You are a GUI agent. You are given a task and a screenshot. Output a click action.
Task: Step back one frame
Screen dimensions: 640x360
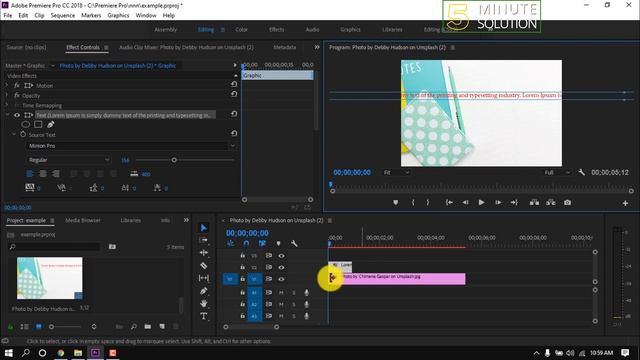(465, 202)
